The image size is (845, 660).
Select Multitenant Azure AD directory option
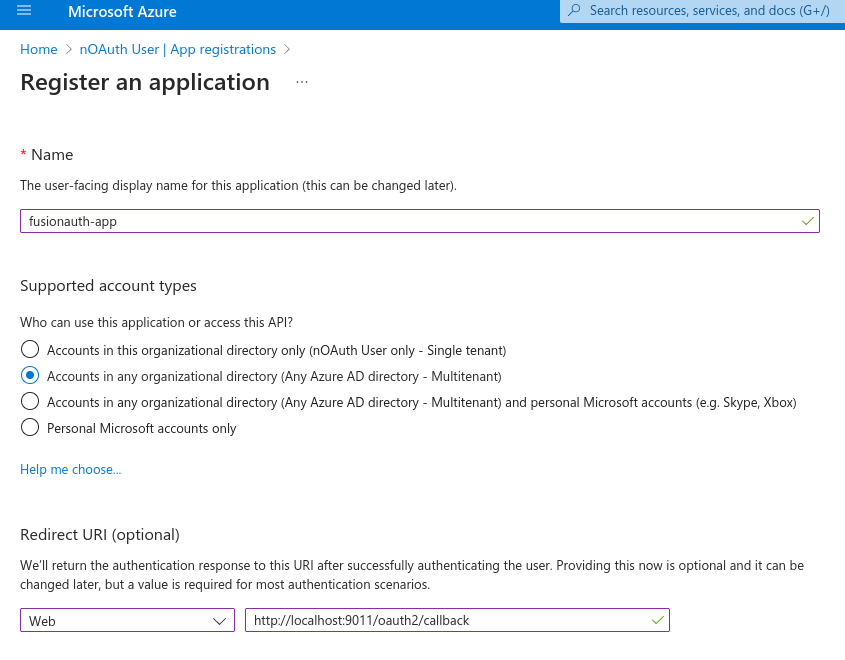(x=30, y=375)
